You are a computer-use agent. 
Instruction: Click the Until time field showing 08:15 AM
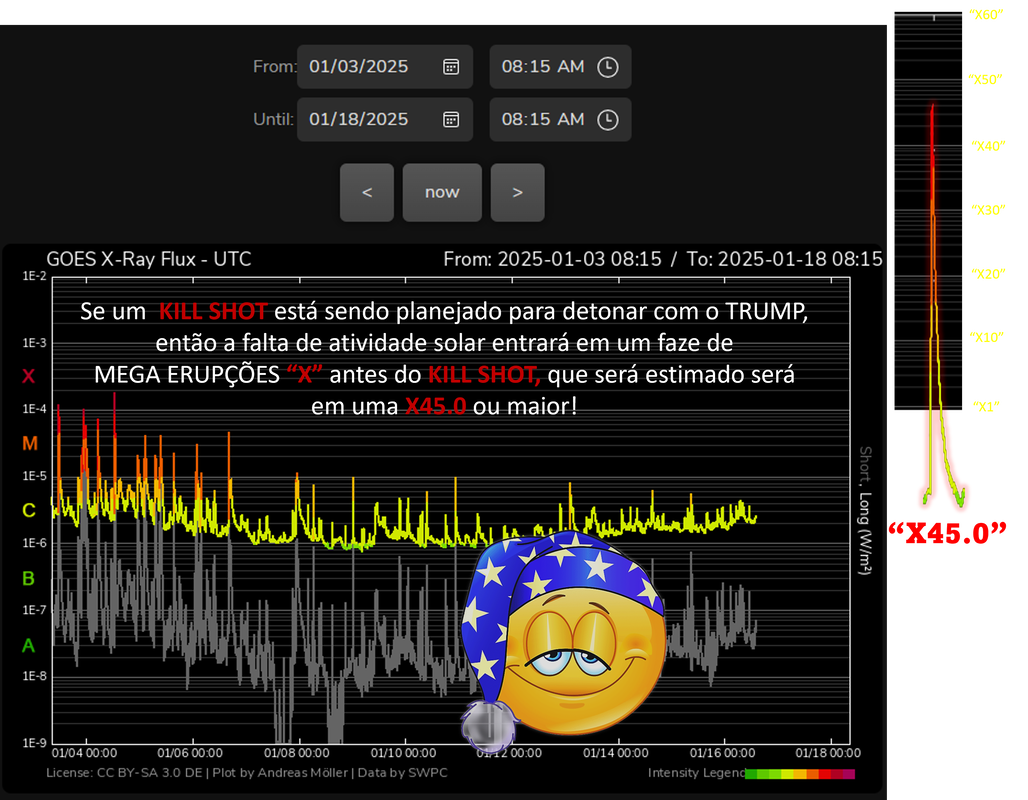tap(561, 119)
